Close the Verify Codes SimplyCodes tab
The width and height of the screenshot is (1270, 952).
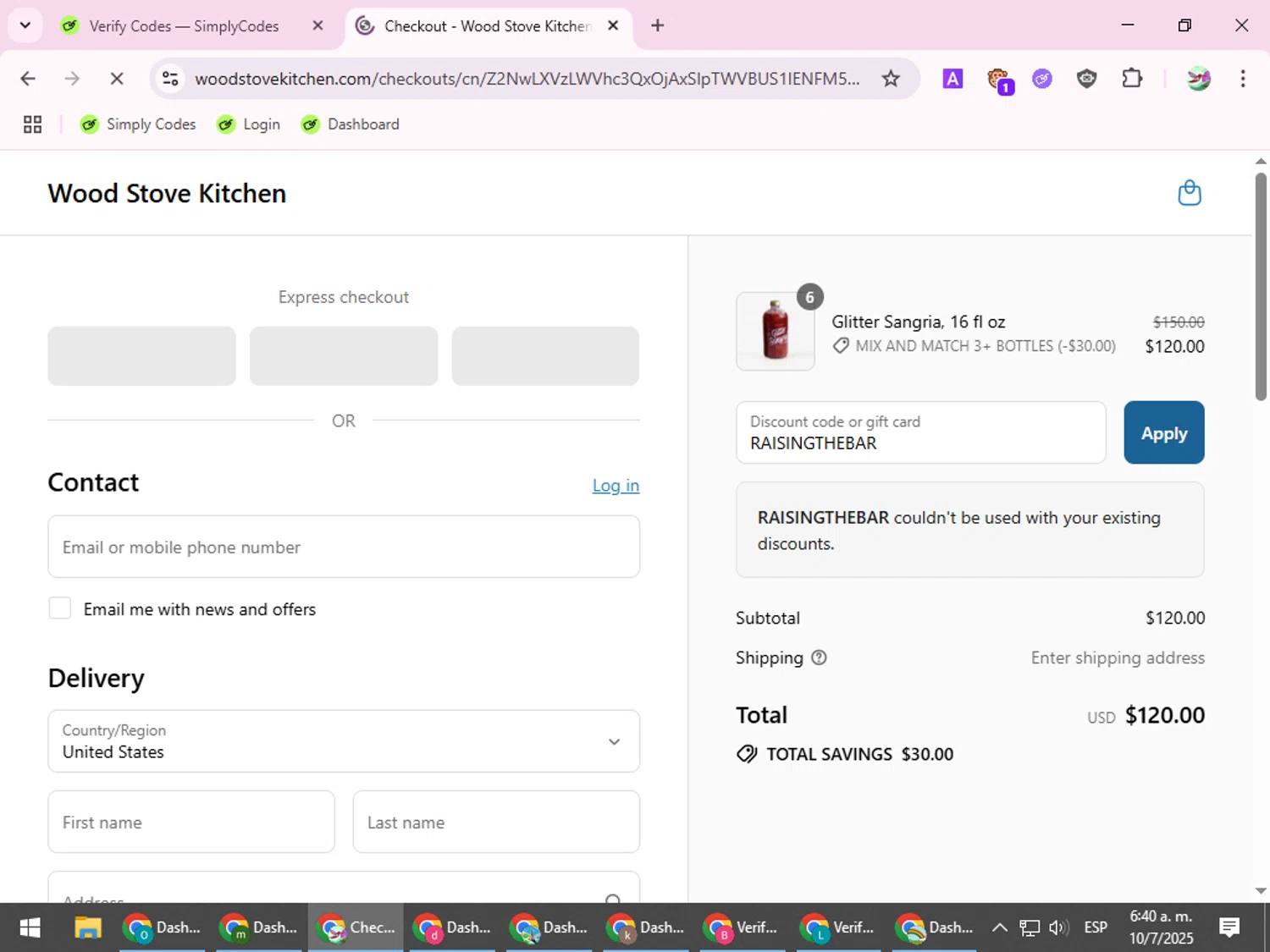(317, 25)
